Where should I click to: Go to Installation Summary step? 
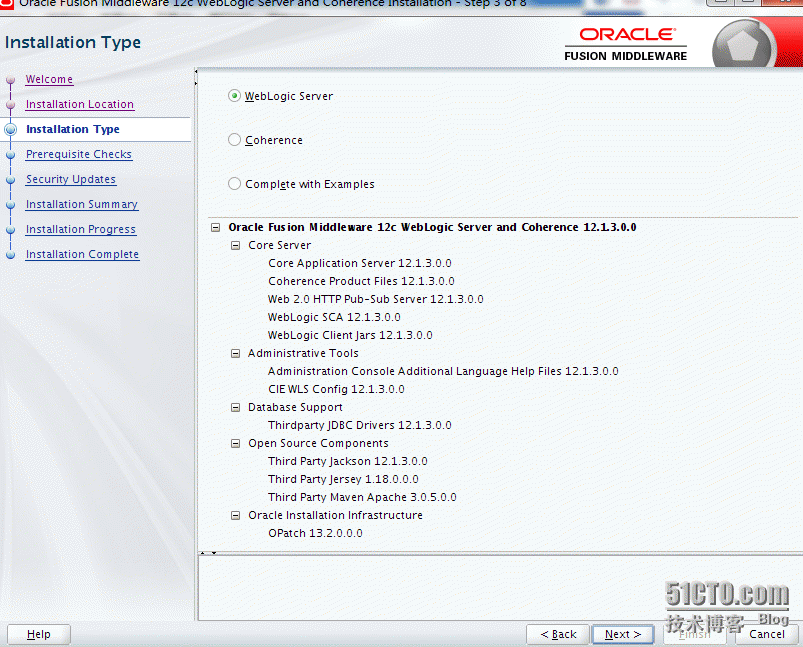[x=82, y=204]
